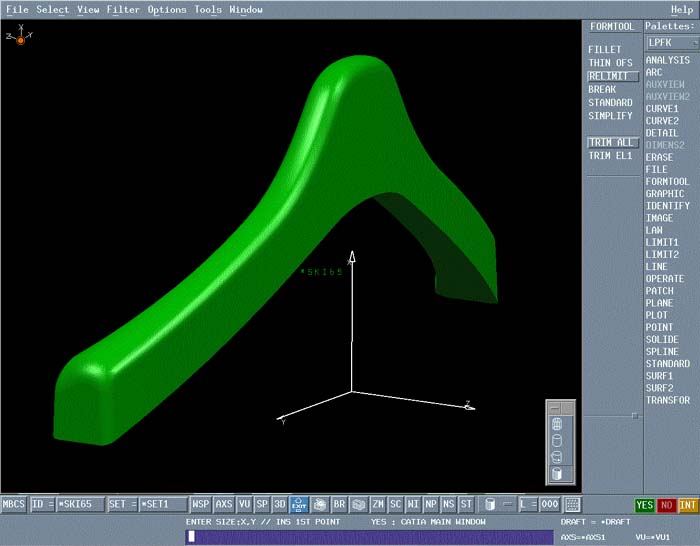Screen dimensions: 700x546
Task: Choose FILLET from the FORMTOOL options
Action: click(605, 50)
